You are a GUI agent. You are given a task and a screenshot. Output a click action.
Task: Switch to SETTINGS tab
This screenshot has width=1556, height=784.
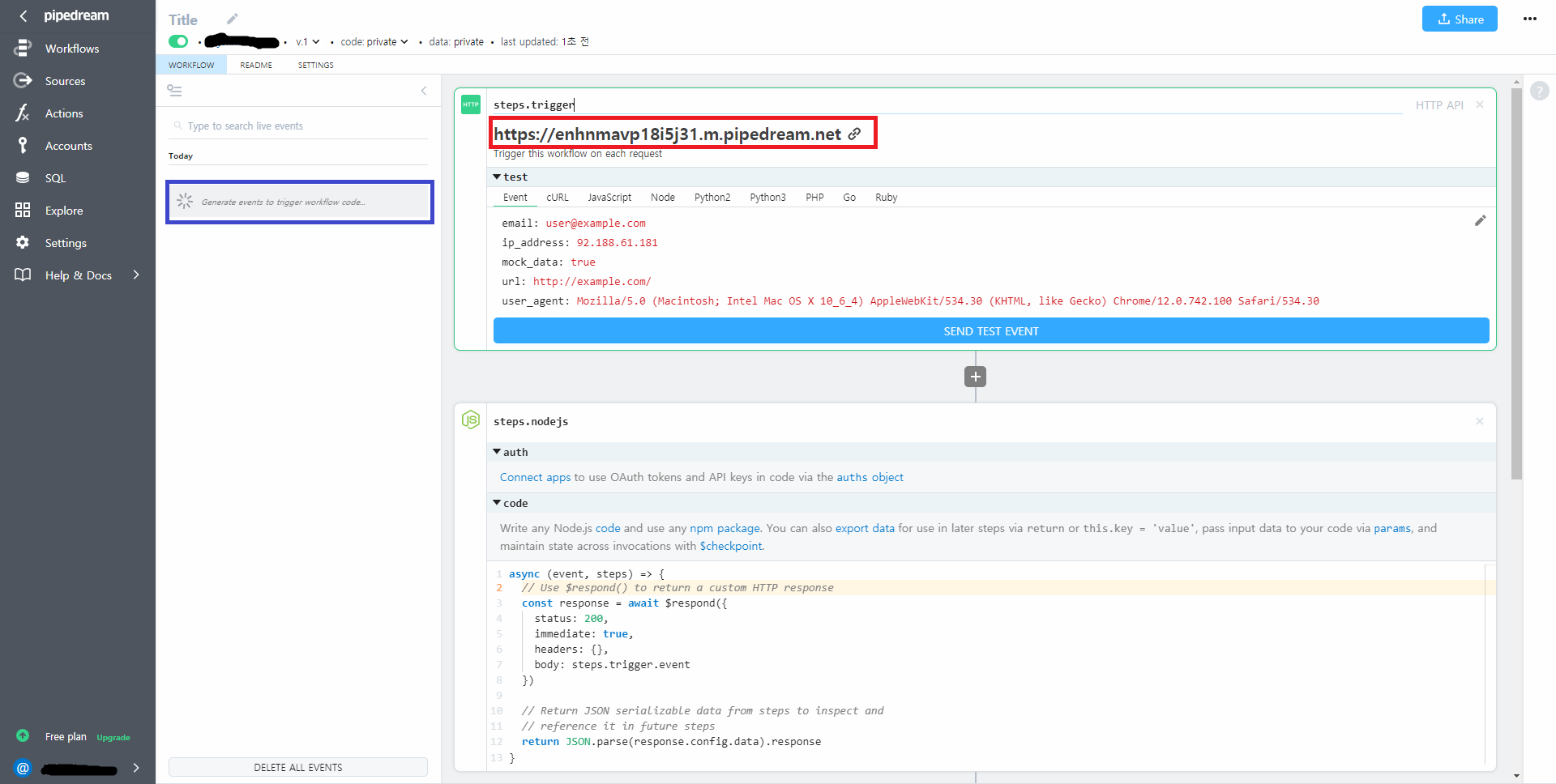coord(316,65)
